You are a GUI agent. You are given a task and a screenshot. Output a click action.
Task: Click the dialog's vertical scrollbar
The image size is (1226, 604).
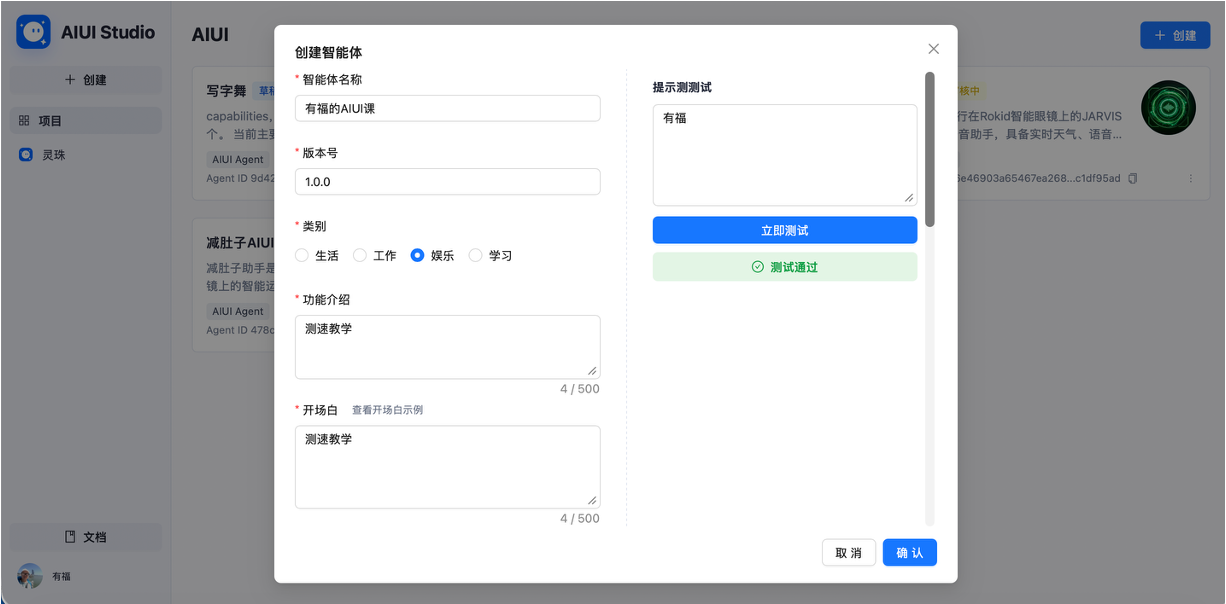point(930,148)
